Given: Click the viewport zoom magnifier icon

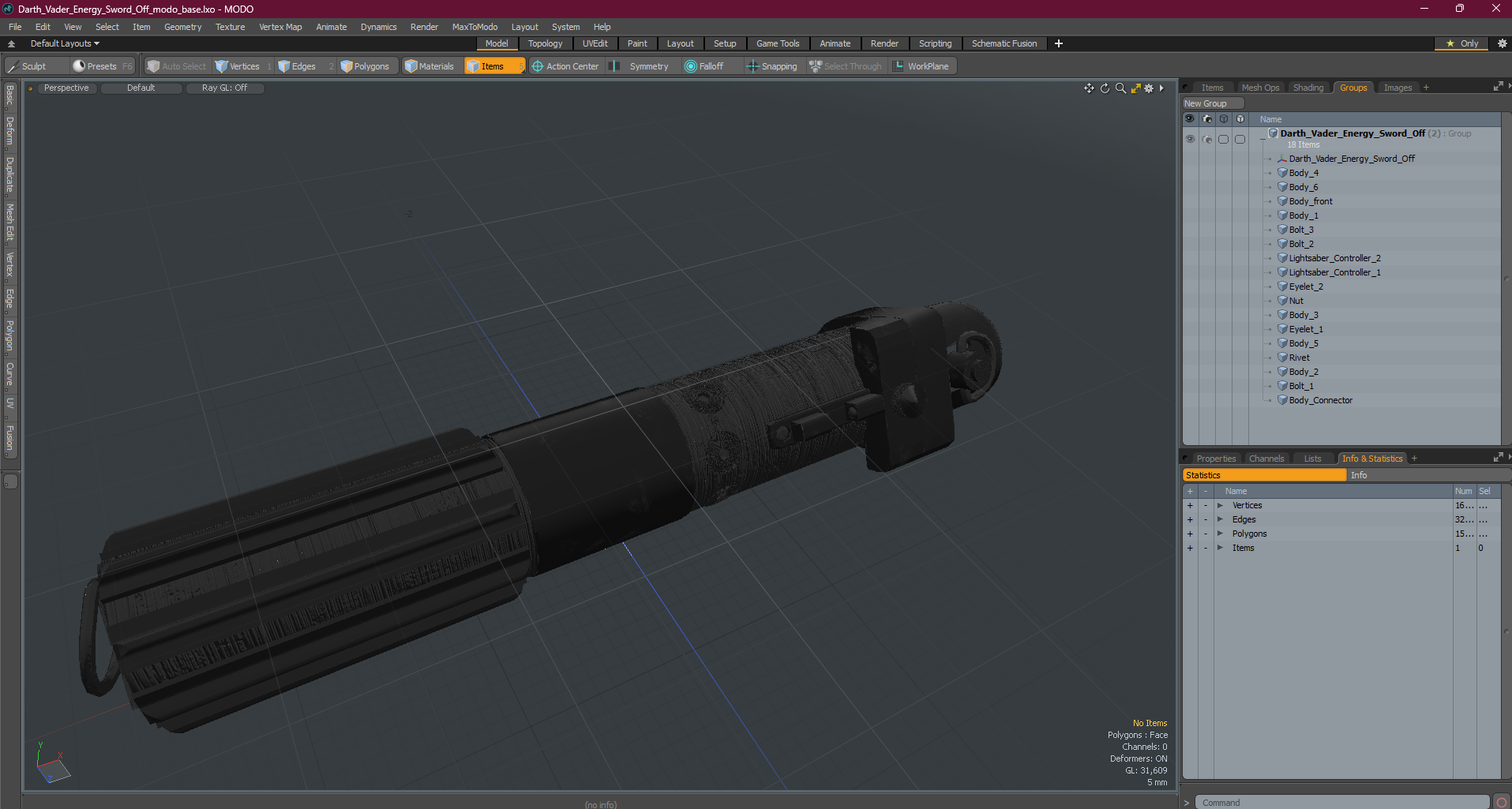Looking at the screenshot, I should click(x=1120, y=88).
